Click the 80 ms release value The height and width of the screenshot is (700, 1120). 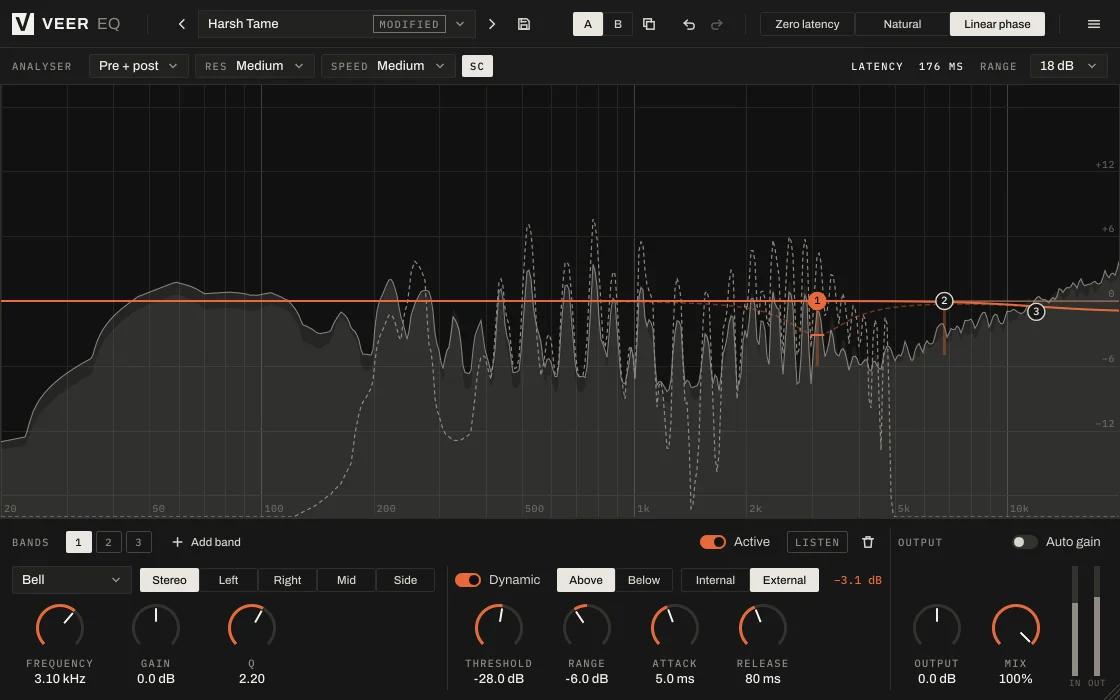(762, 679)
